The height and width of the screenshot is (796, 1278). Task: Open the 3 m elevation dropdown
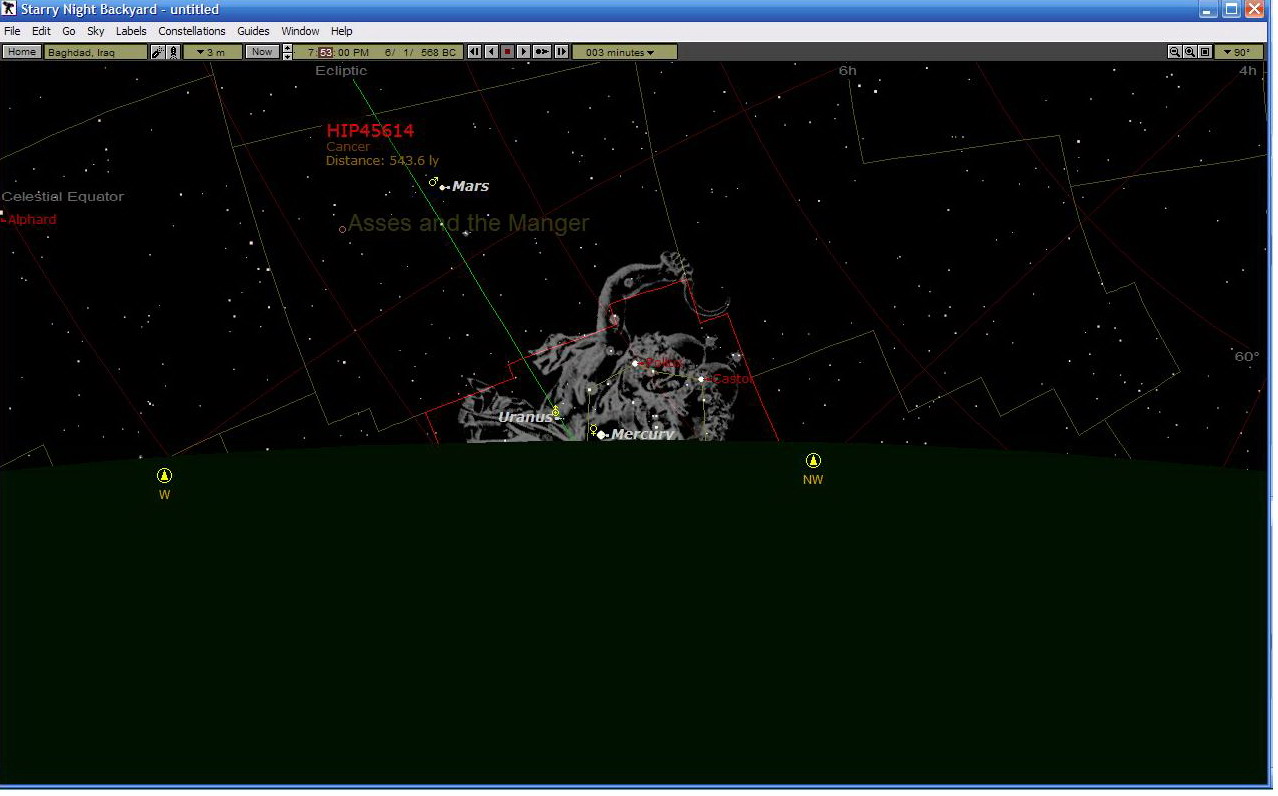(212, 52)
